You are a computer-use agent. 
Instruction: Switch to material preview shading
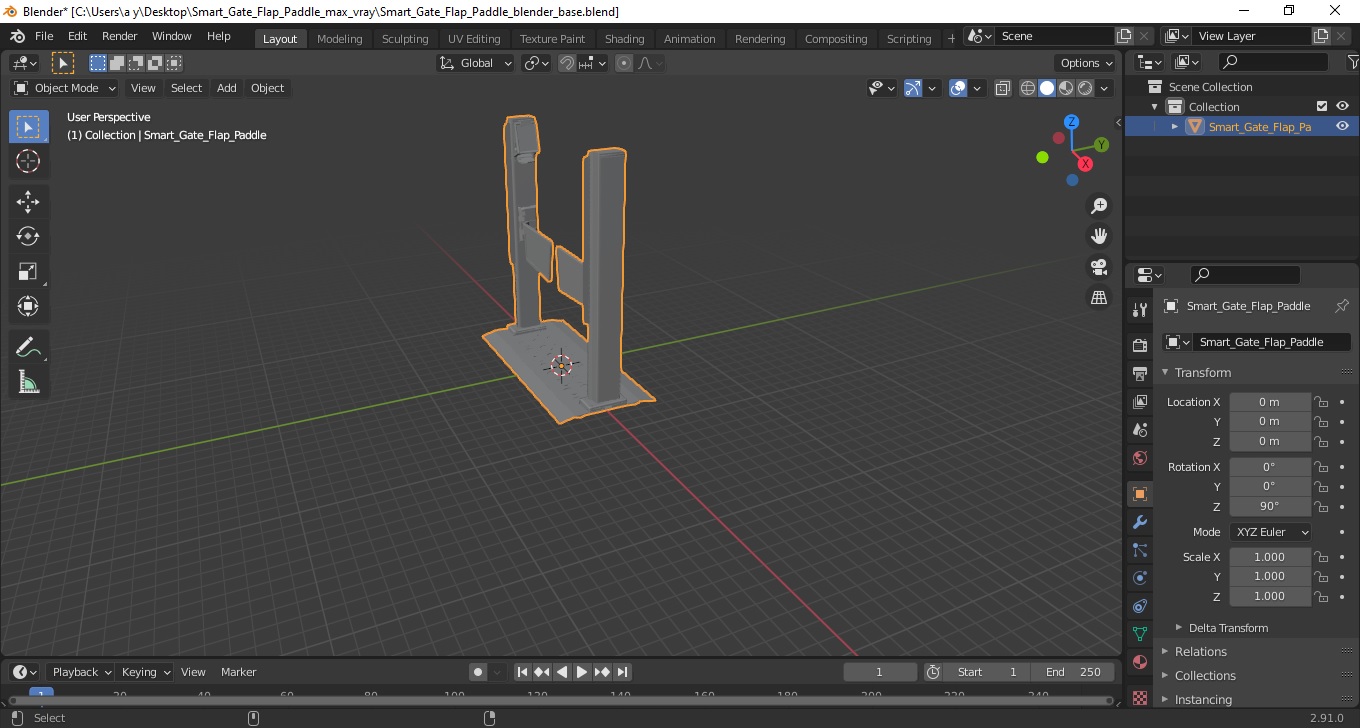(1066, 88)
